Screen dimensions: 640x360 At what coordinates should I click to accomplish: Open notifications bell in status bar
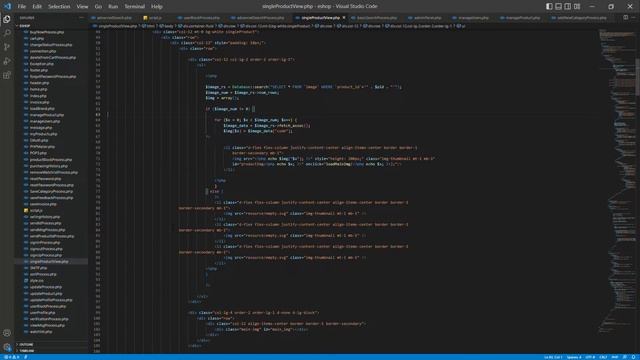point(634,357)
